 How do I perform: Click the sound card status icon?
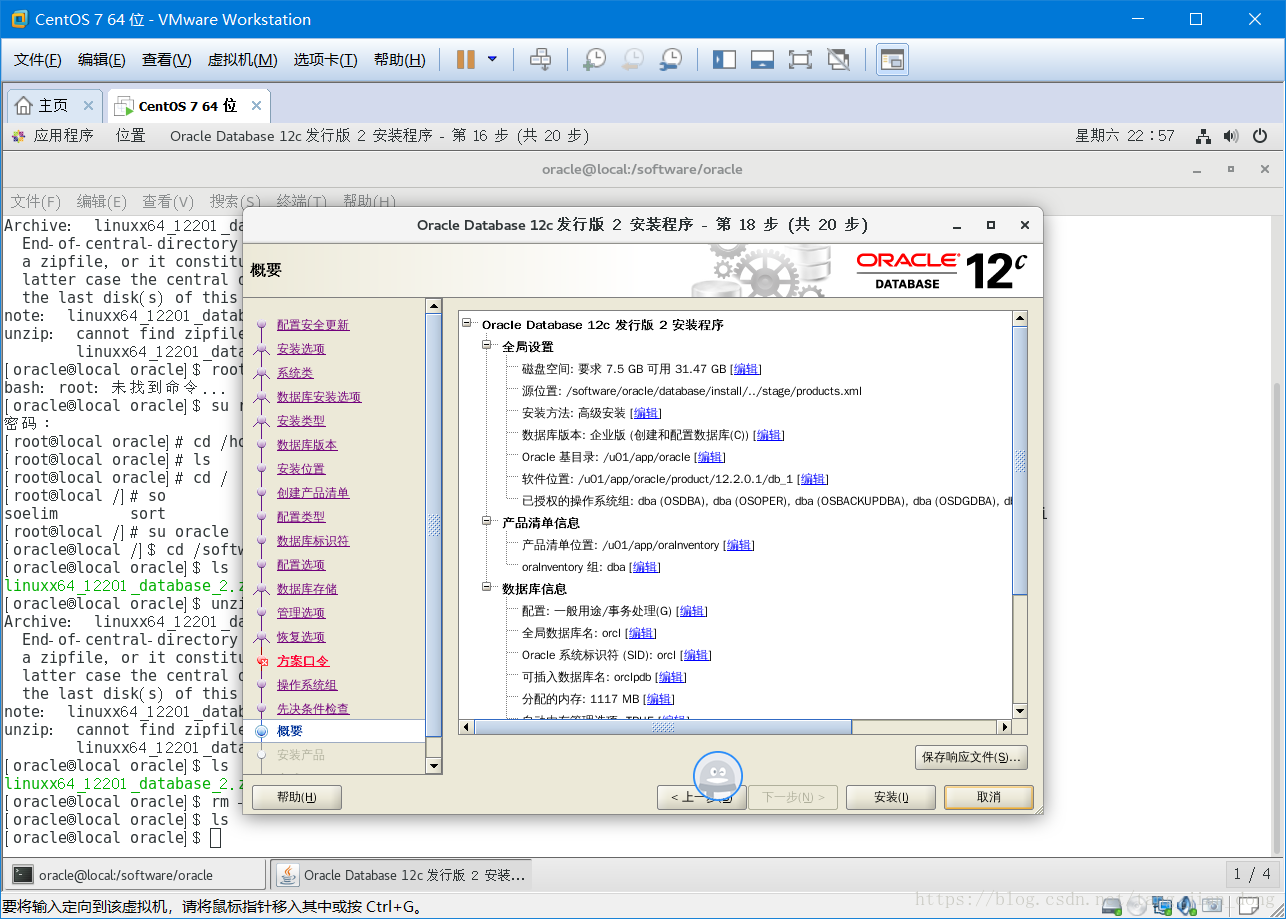pyautogui.click(x=1187, y=905)
